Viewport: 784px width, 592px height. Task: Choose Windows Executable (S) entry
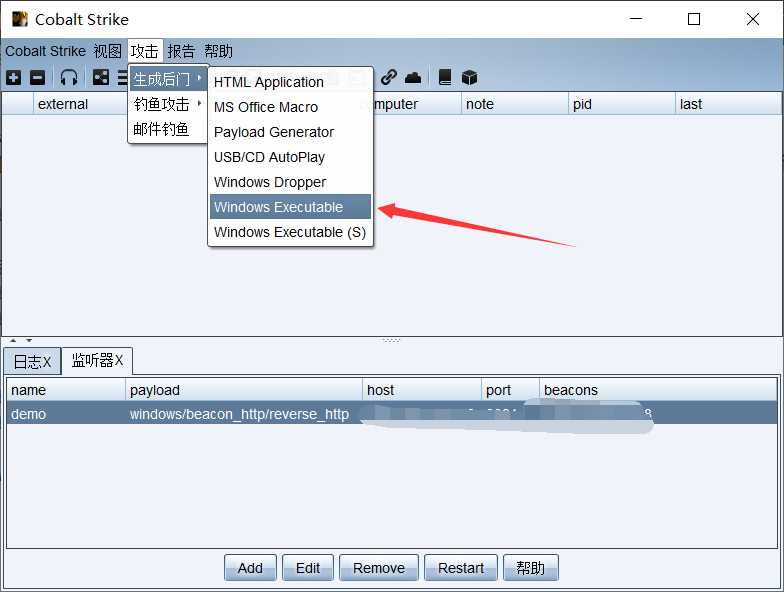(290, 232)
